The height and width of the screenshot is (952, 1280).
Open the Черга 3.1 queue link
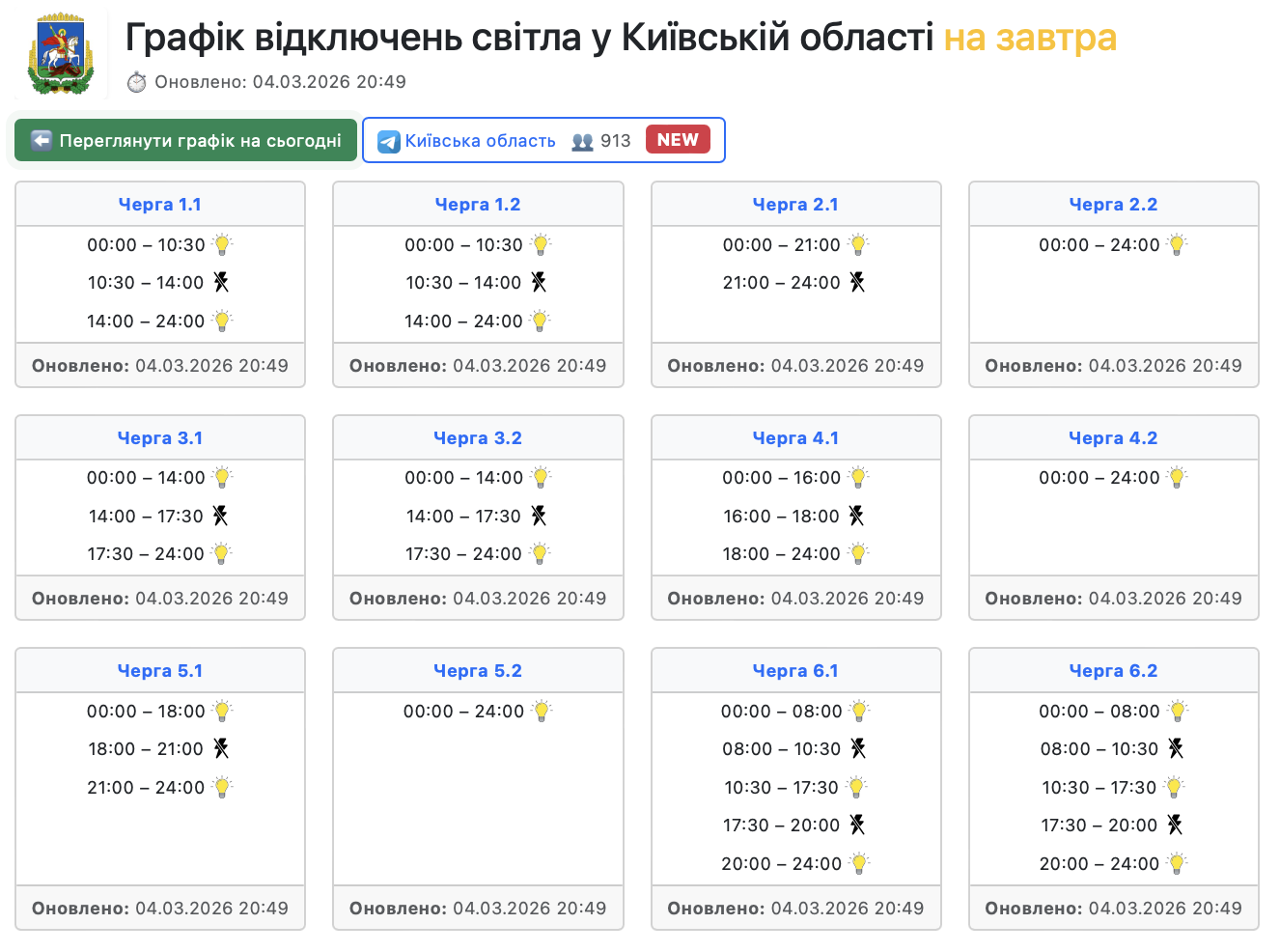tap(160, 438)
